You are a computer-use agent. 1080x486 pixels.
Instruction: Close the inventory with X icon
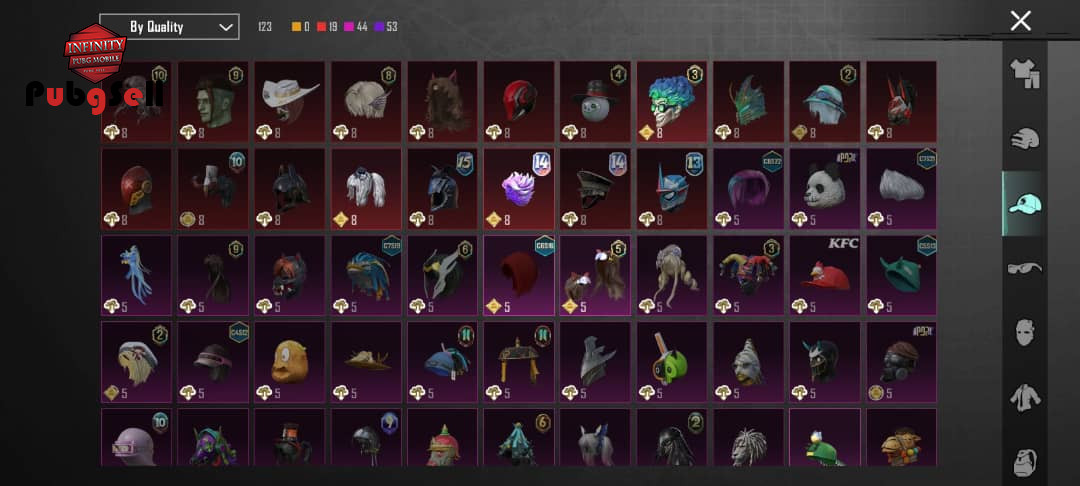1020,21
